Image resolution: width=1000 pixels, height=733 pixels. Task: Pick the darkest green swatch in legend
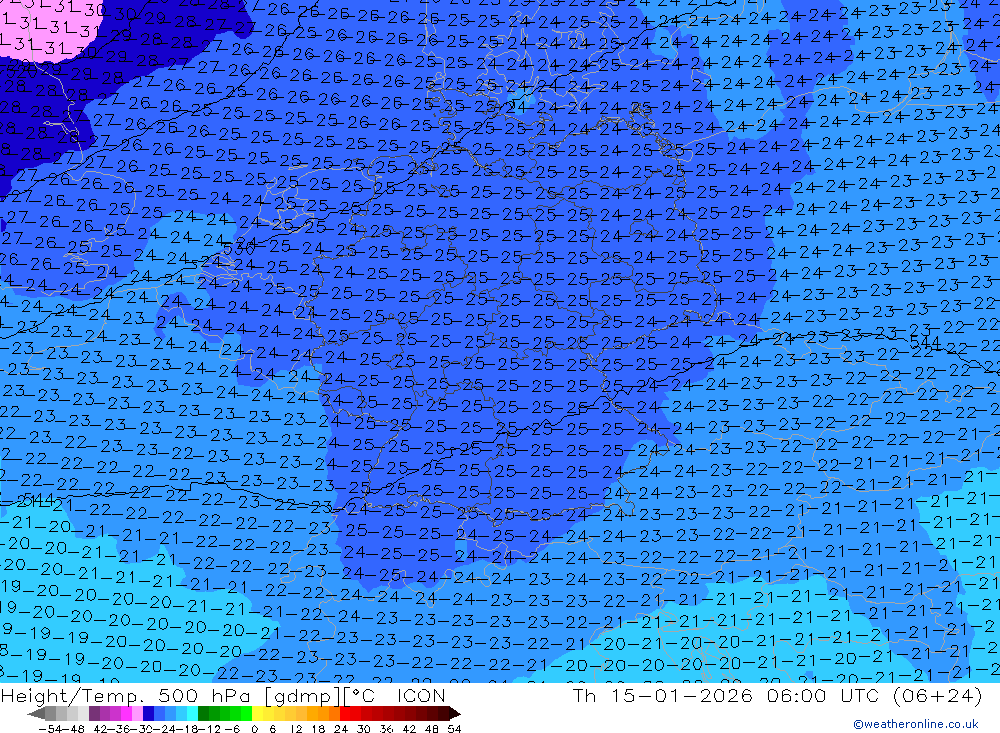(x=203, y=713)
